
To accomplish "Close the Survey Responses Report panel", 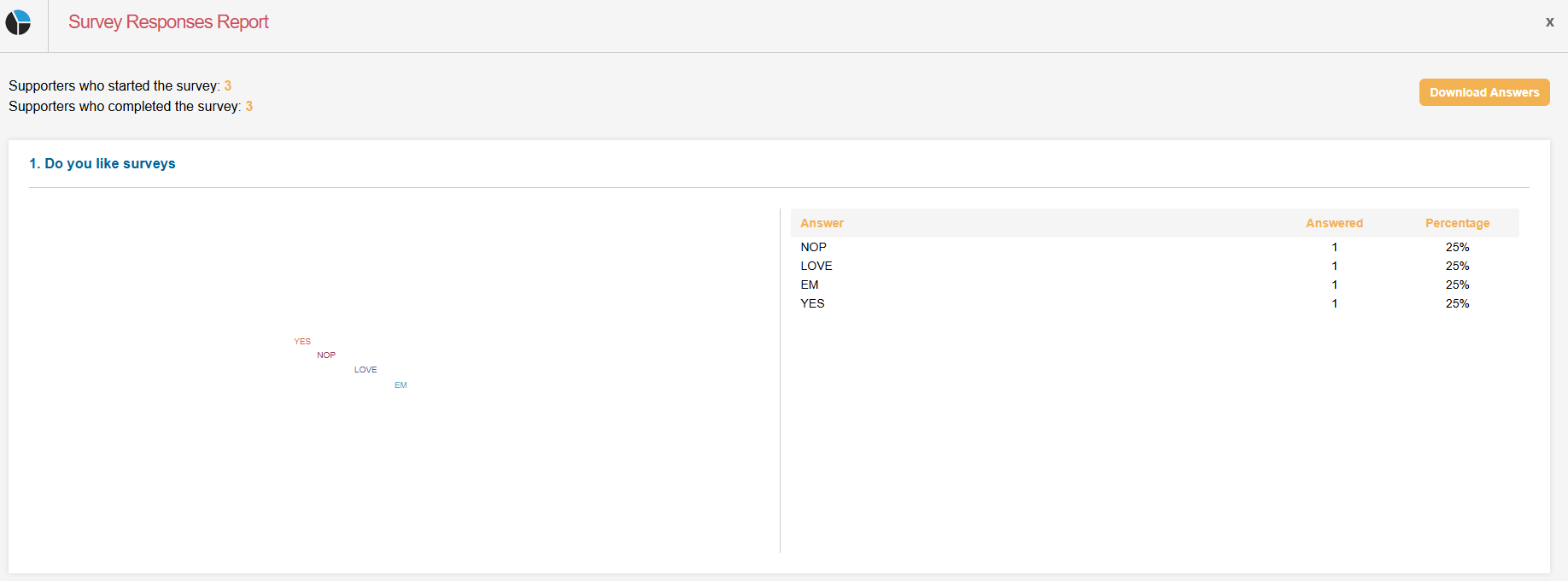I will 1549,22.
